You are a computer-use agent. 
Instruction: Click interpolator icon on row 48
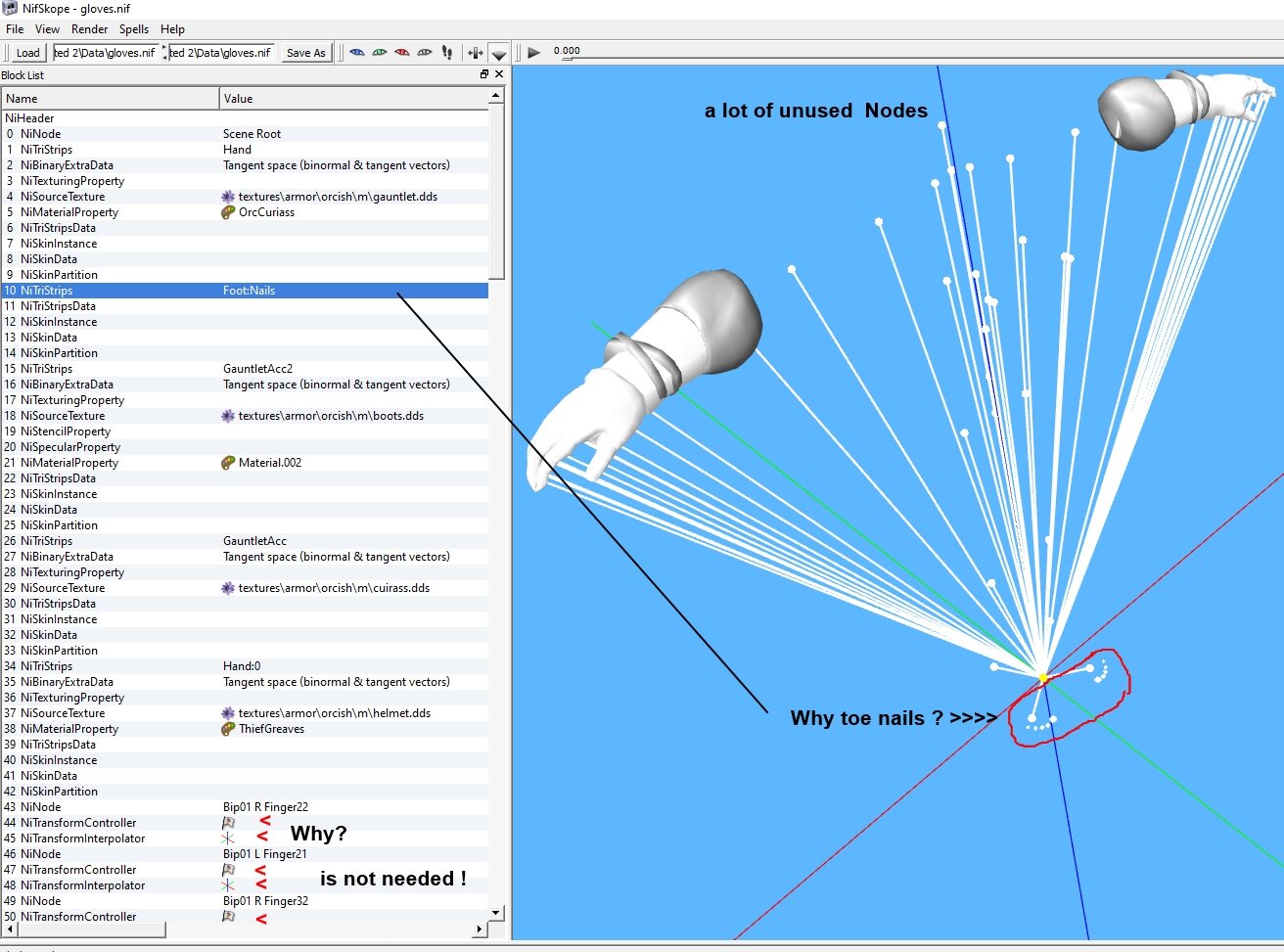pos(228,885)
